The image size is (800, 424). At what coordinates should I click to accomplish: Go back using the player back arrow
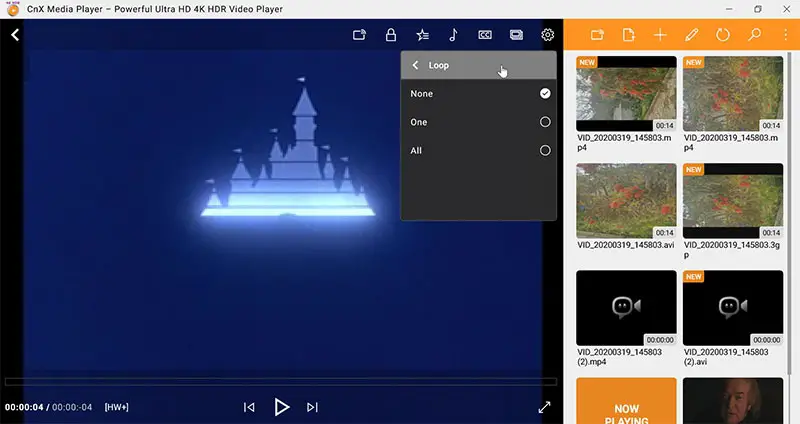tap(15, 35)
